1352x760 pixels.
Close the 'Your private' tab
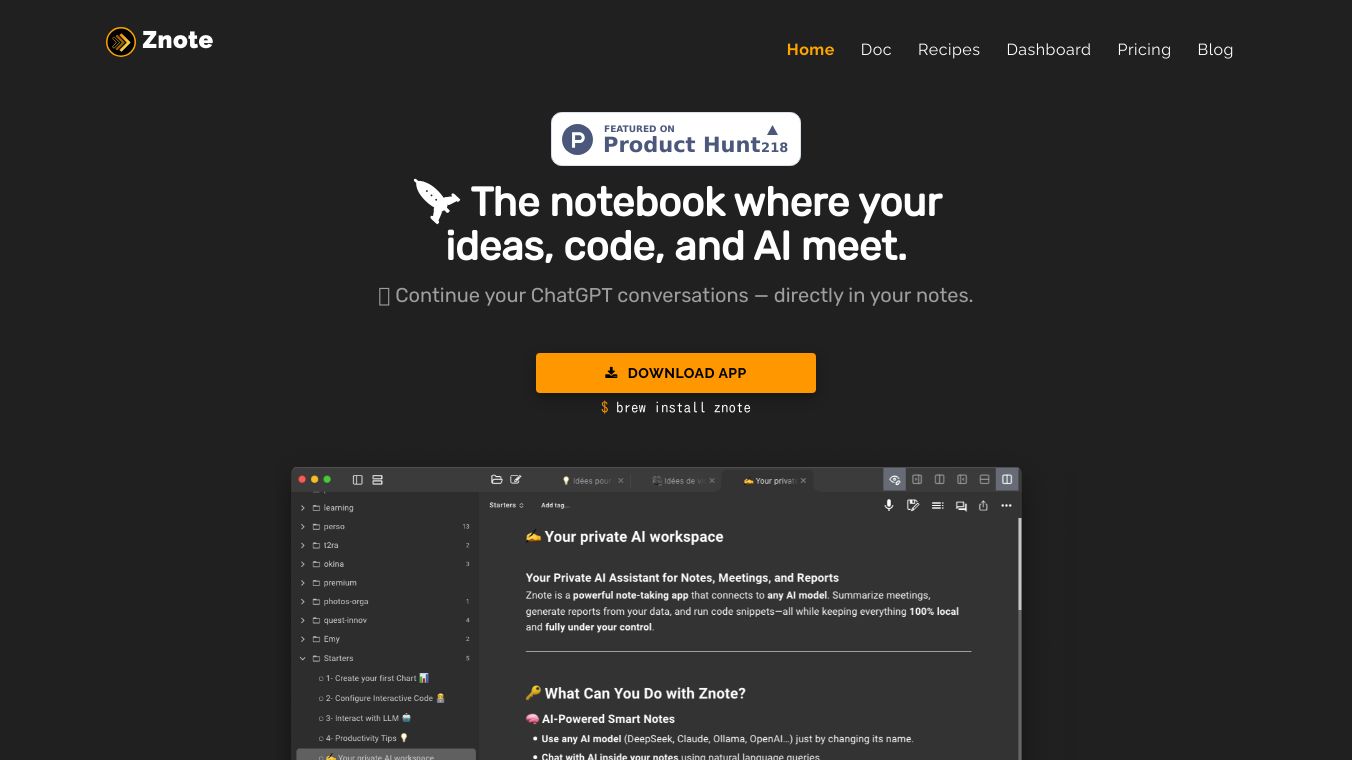point(802,481)
